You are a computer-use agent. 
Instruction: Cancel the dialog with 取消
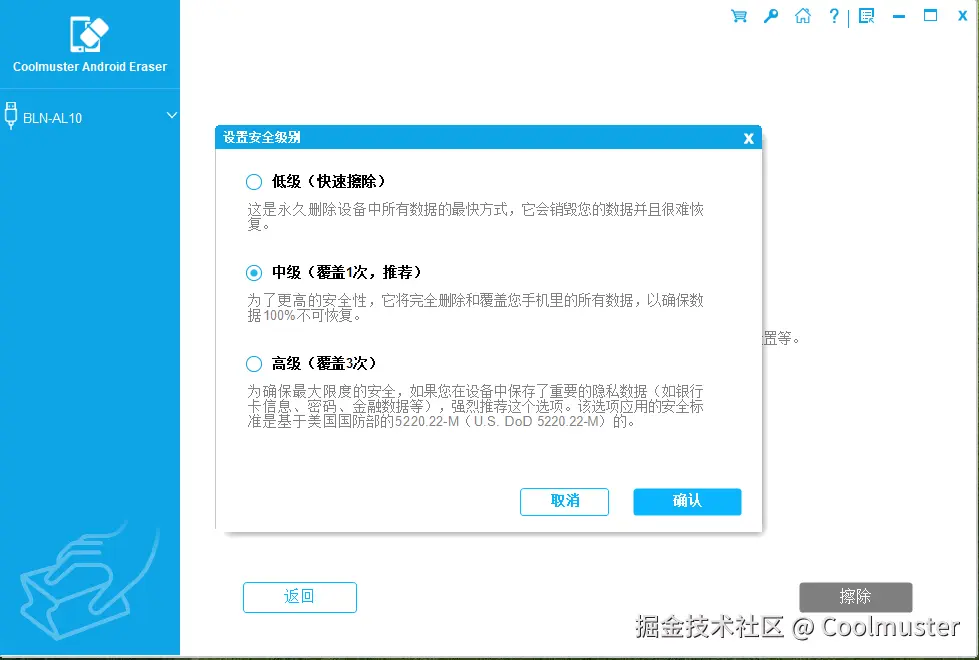click(x=564, y=501)
